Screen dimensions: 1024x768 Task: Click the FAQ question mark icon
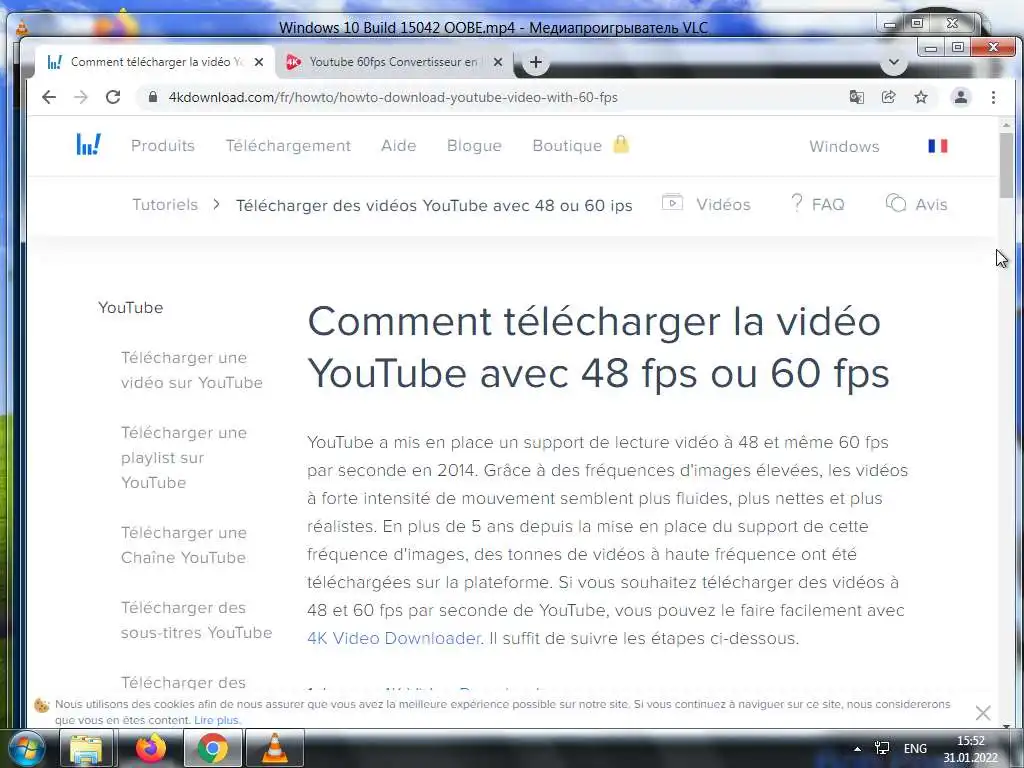796,202
